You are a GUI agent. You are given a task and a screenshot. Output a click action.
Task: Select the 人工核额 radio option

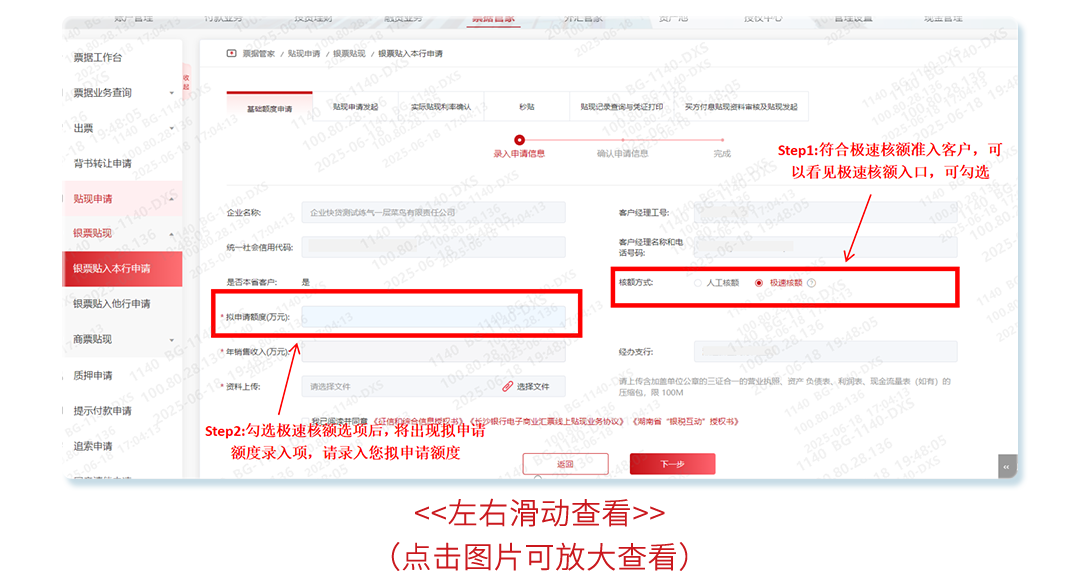(698, 281)
